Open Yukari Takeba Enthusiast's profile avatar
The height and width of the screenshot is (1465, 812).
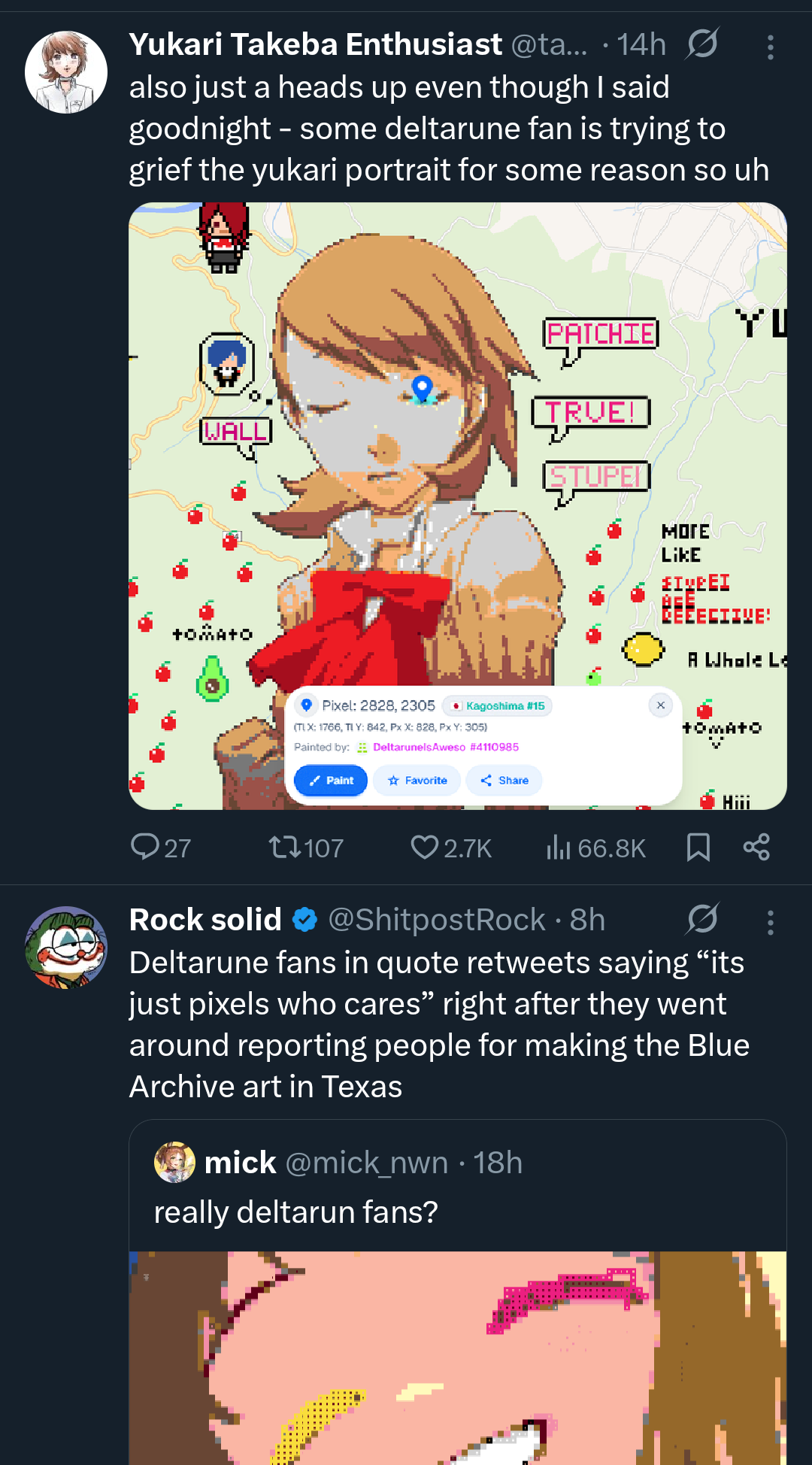pos(66,72)
